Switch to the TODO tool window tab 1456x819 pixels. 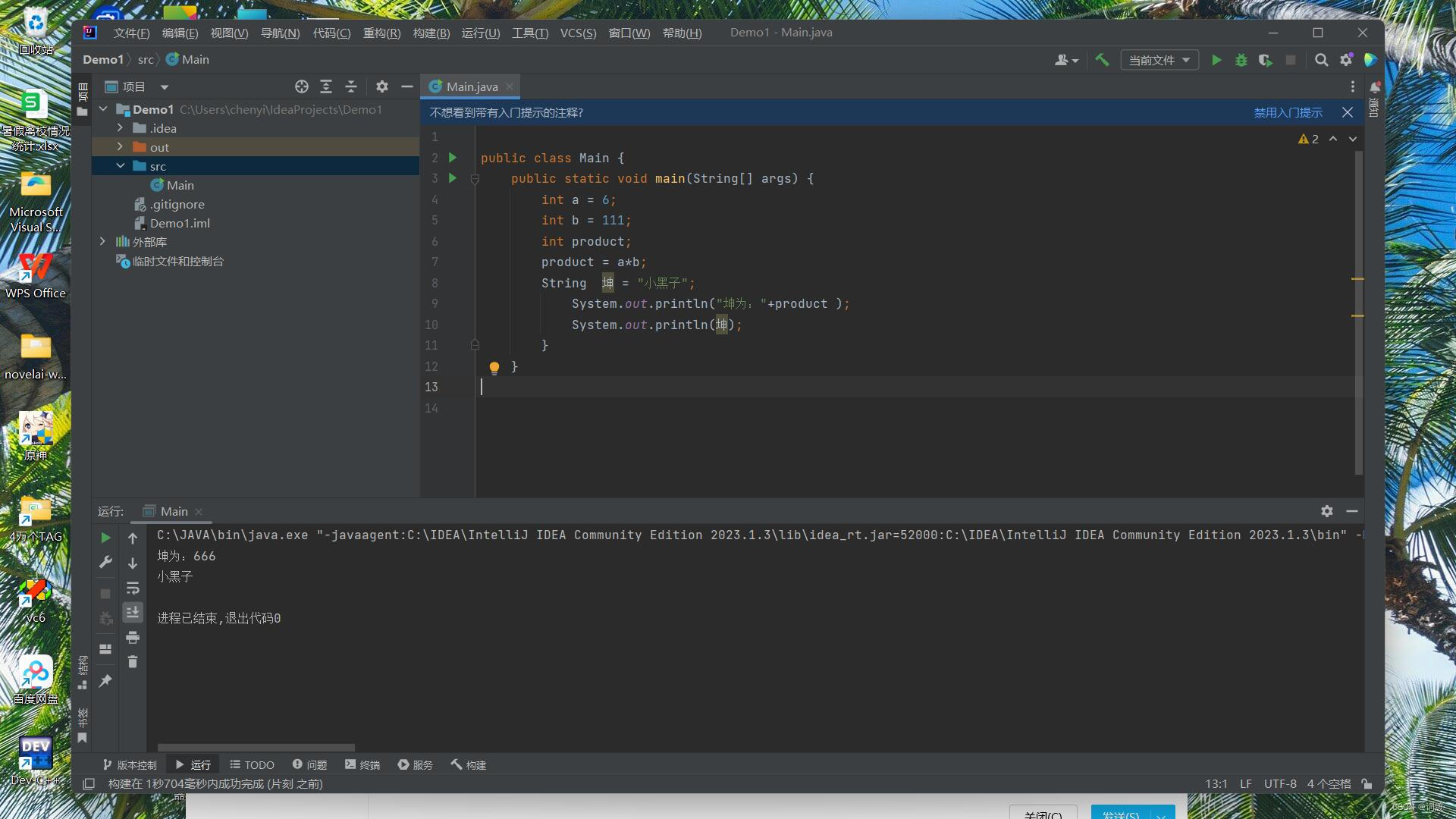click(252, 764)
